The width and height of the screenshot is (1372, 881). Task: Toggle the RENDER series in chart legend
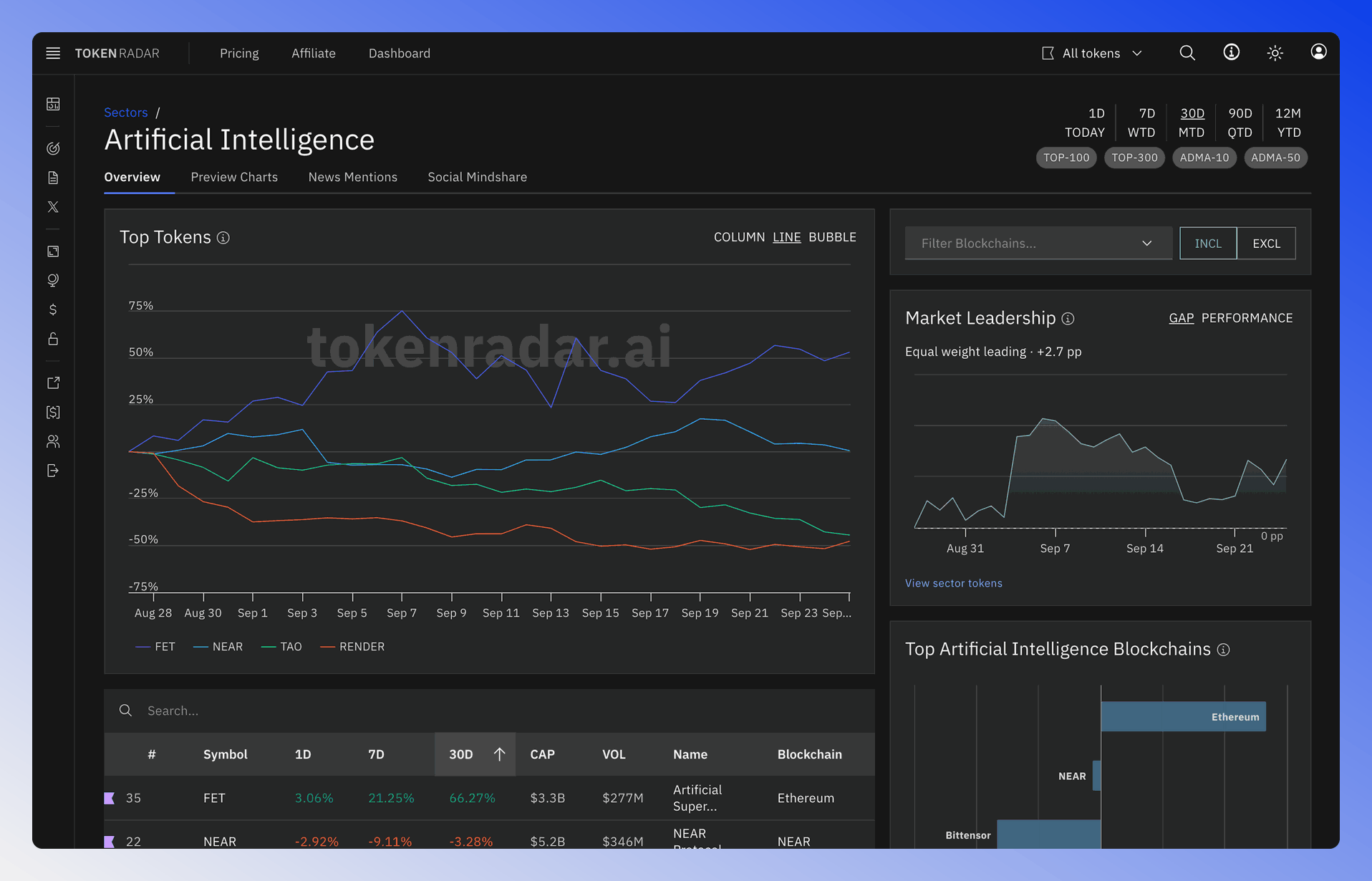click(352, 647)
